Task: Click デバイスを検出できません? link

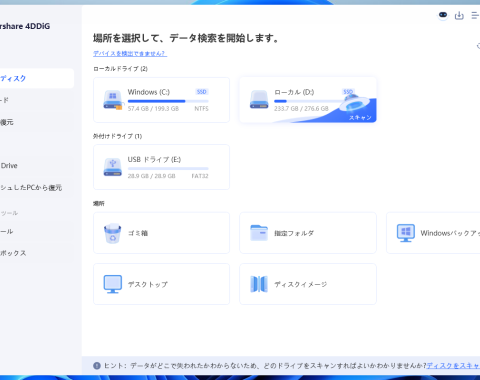Action: (130, 53)
